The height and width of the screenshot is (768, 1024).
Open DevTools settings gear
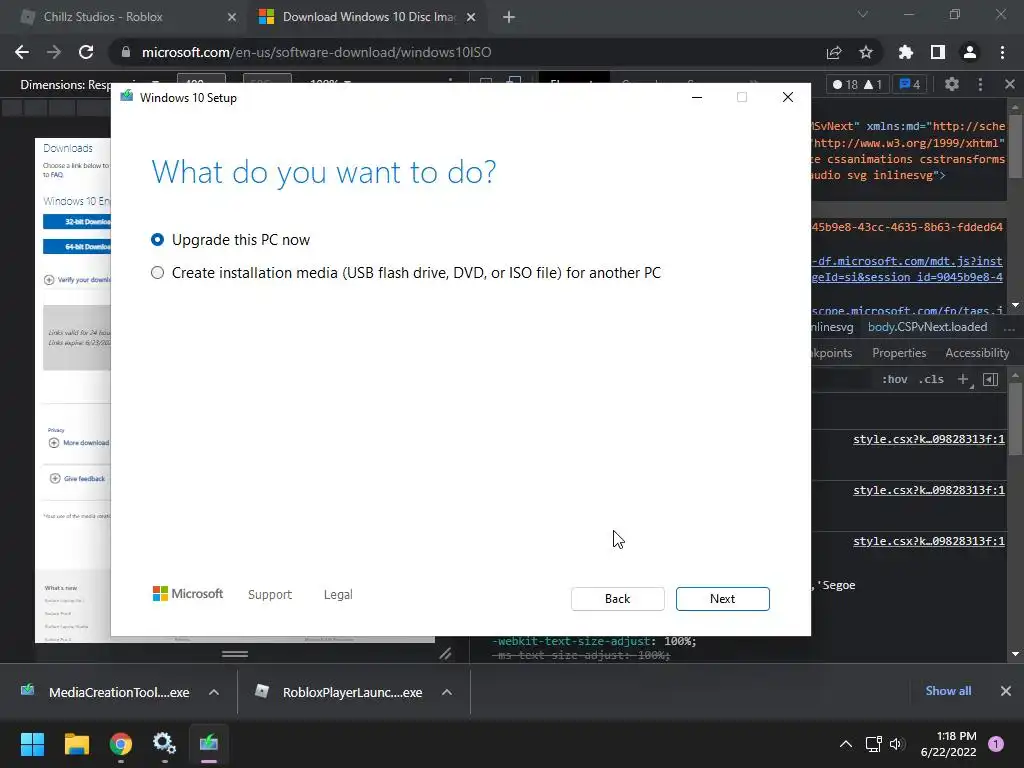point(952,84)
